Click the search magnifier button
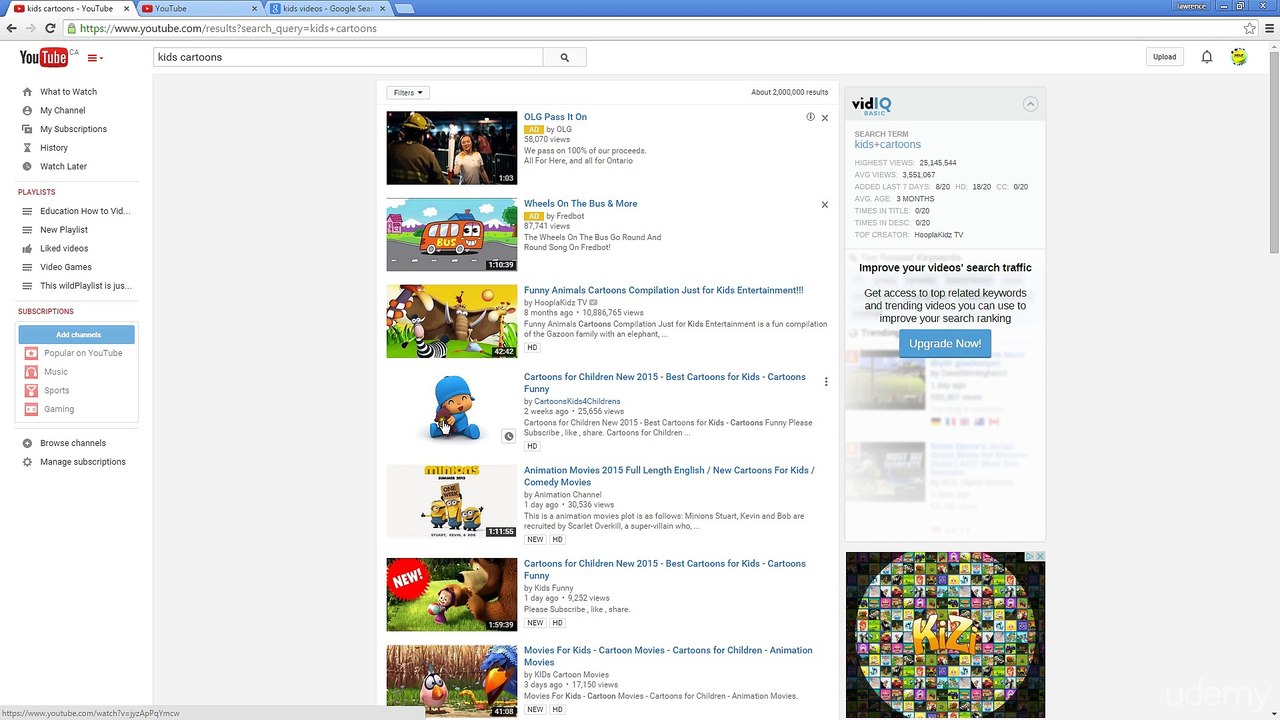Viewport: 1280px width, 720px height. [564, 57]
